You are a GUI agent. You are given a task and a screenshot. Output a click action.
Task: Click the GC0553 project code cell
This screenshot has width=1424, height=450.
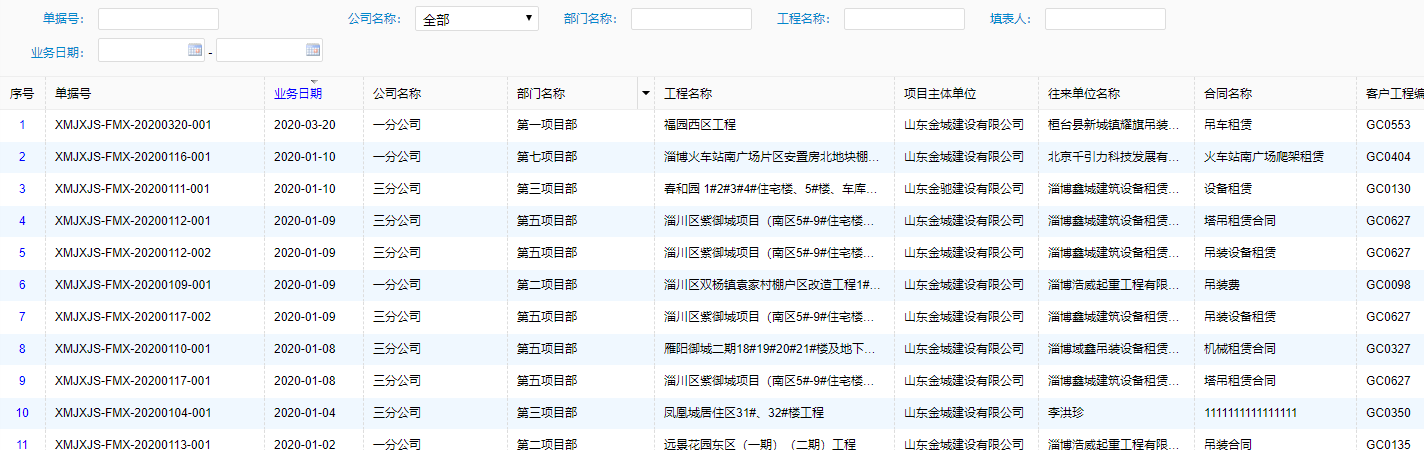pyautogui.click(x=1388, y=125)
